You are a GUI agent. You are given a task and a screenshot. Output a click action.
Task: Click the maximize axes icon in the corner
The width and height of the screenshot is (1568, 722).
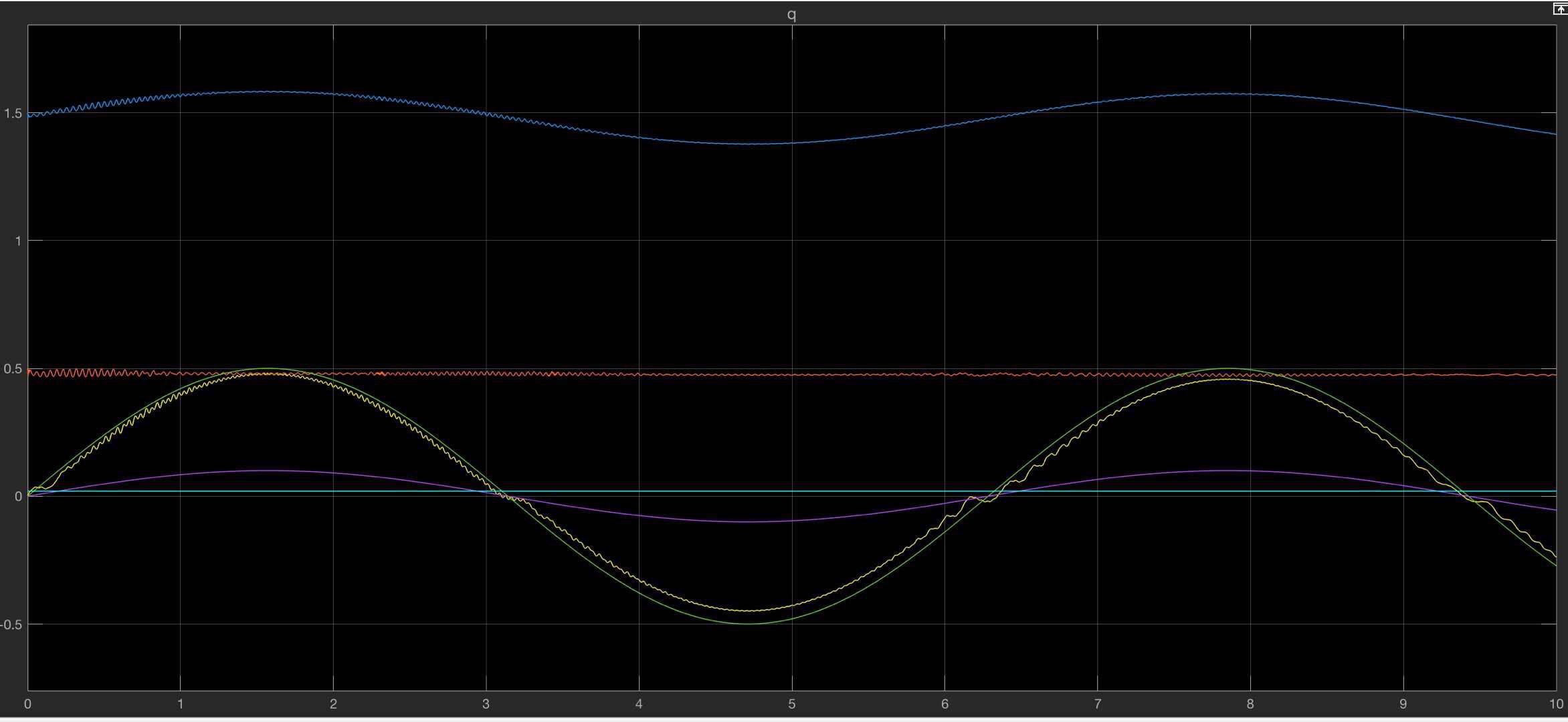pos(1560,9)
